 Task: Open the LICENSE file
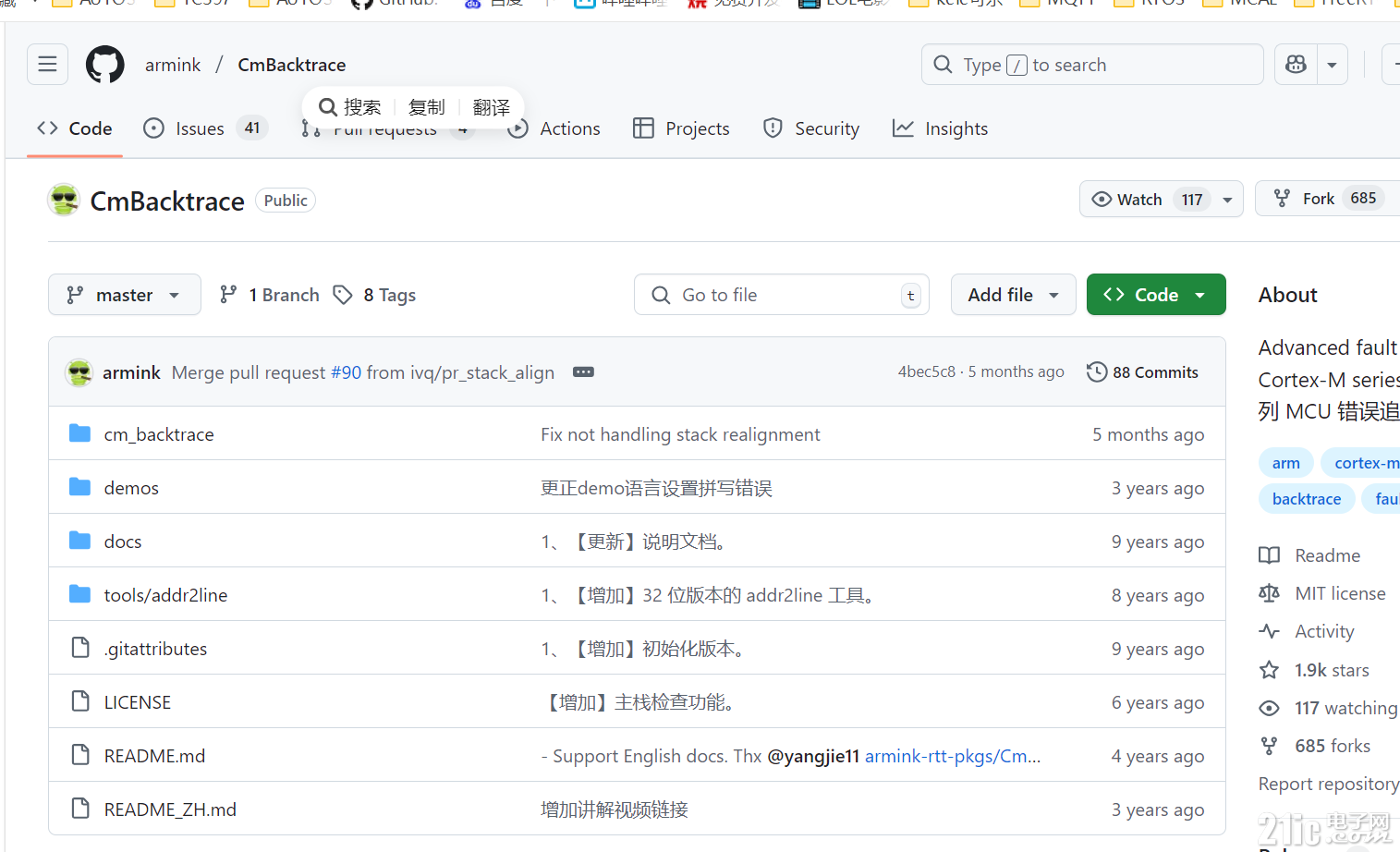(138, 702)
